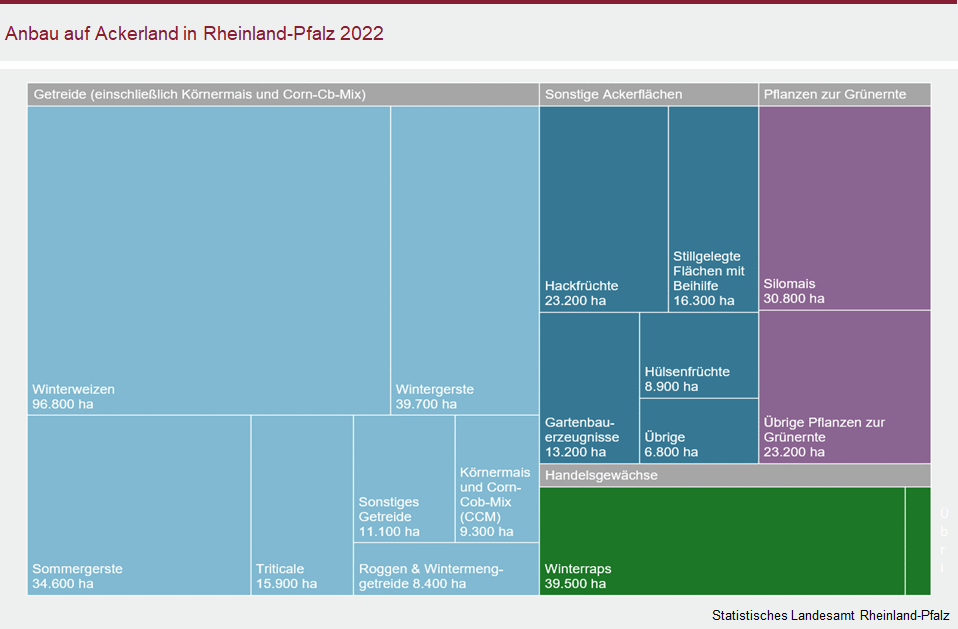Click the Gartenbauerzeugnisse 13.200 ha tile

(x=590, y=388)
